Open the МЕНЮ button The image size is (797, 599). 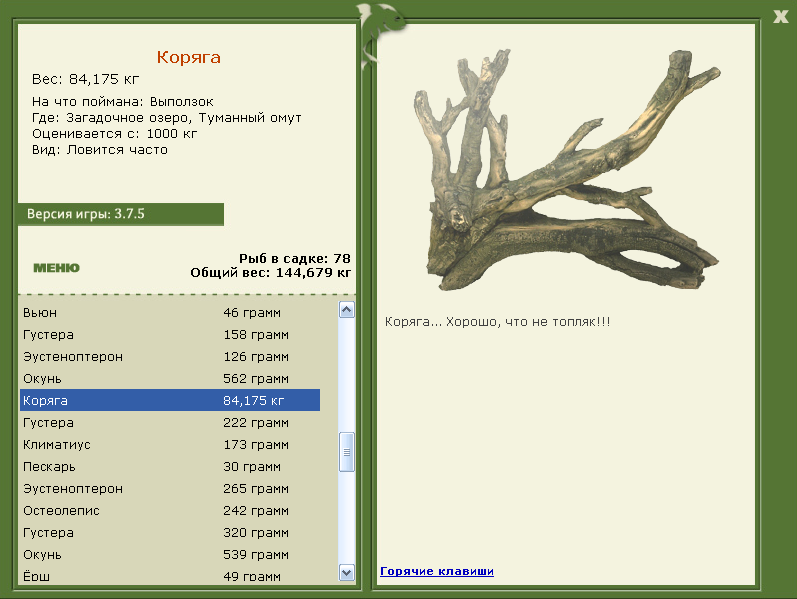[56, 268]
